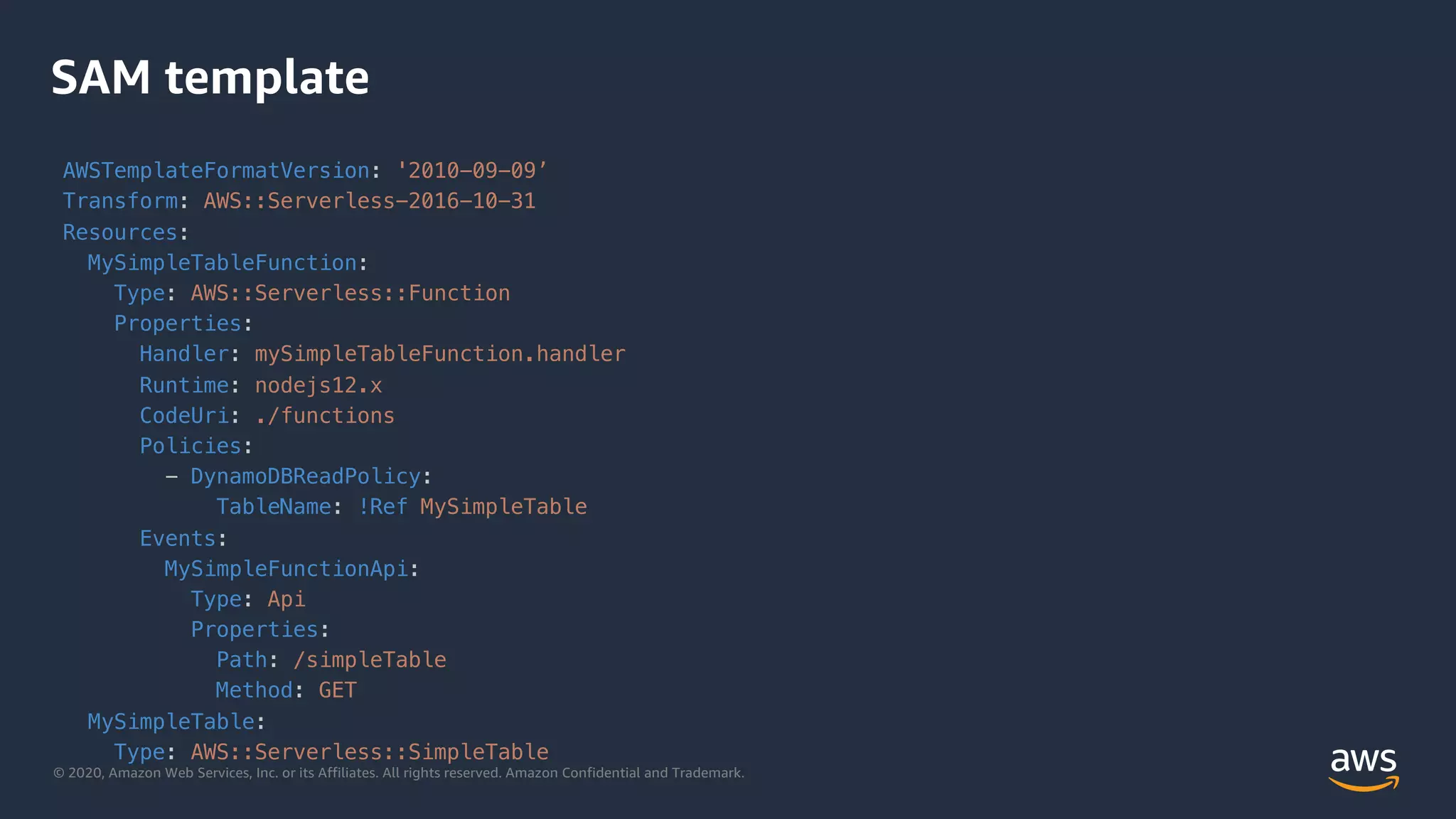
Task: Click 'MySimpleFunctionApi' event name
Action: [x=286, y=569]
